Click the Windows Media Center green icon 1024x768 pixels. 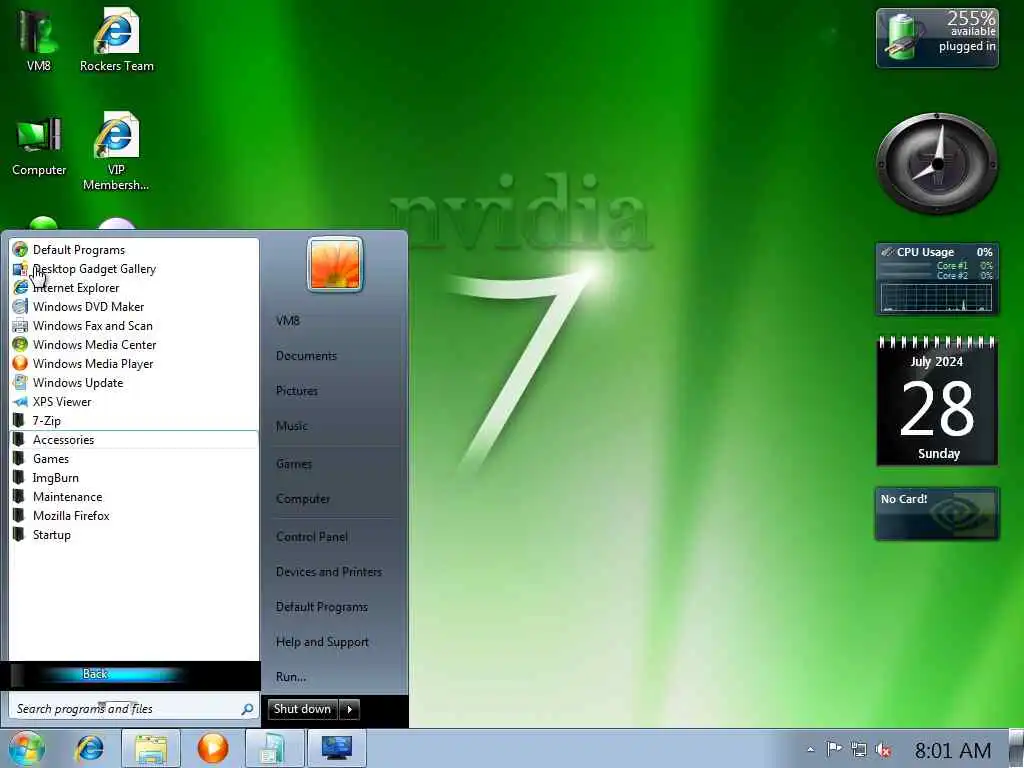[20, 344]
